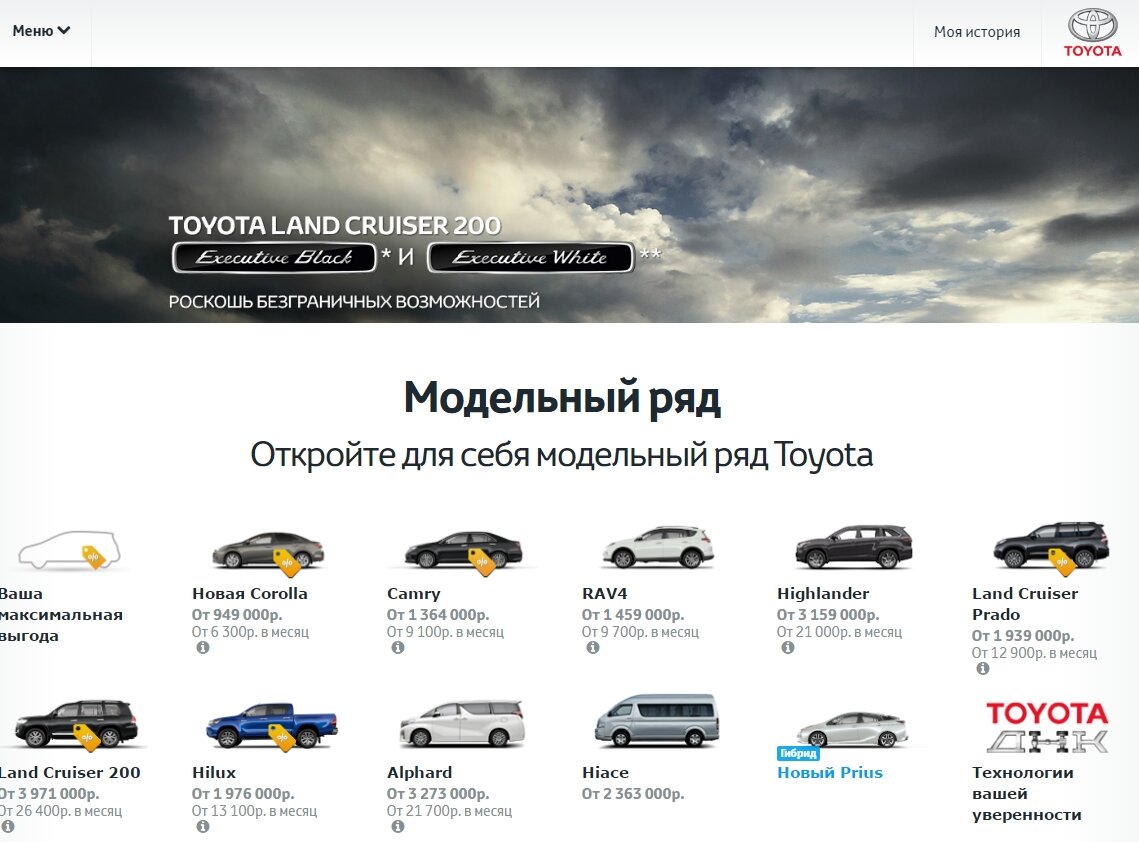Show info icon under Corolla price

pyautogui.click(x=203, y=647)
